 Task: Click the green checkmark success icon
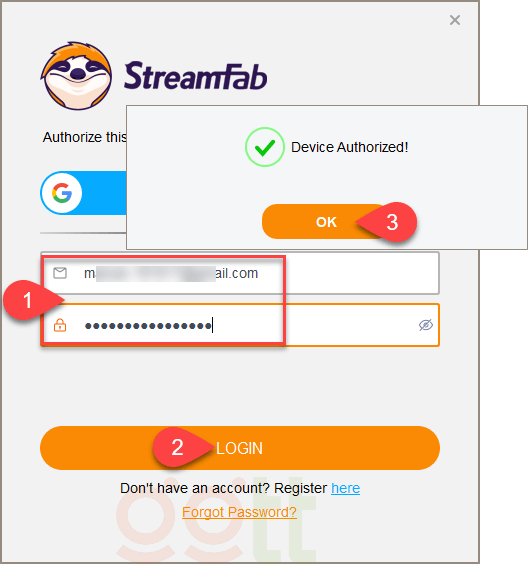tap(265, 147)
